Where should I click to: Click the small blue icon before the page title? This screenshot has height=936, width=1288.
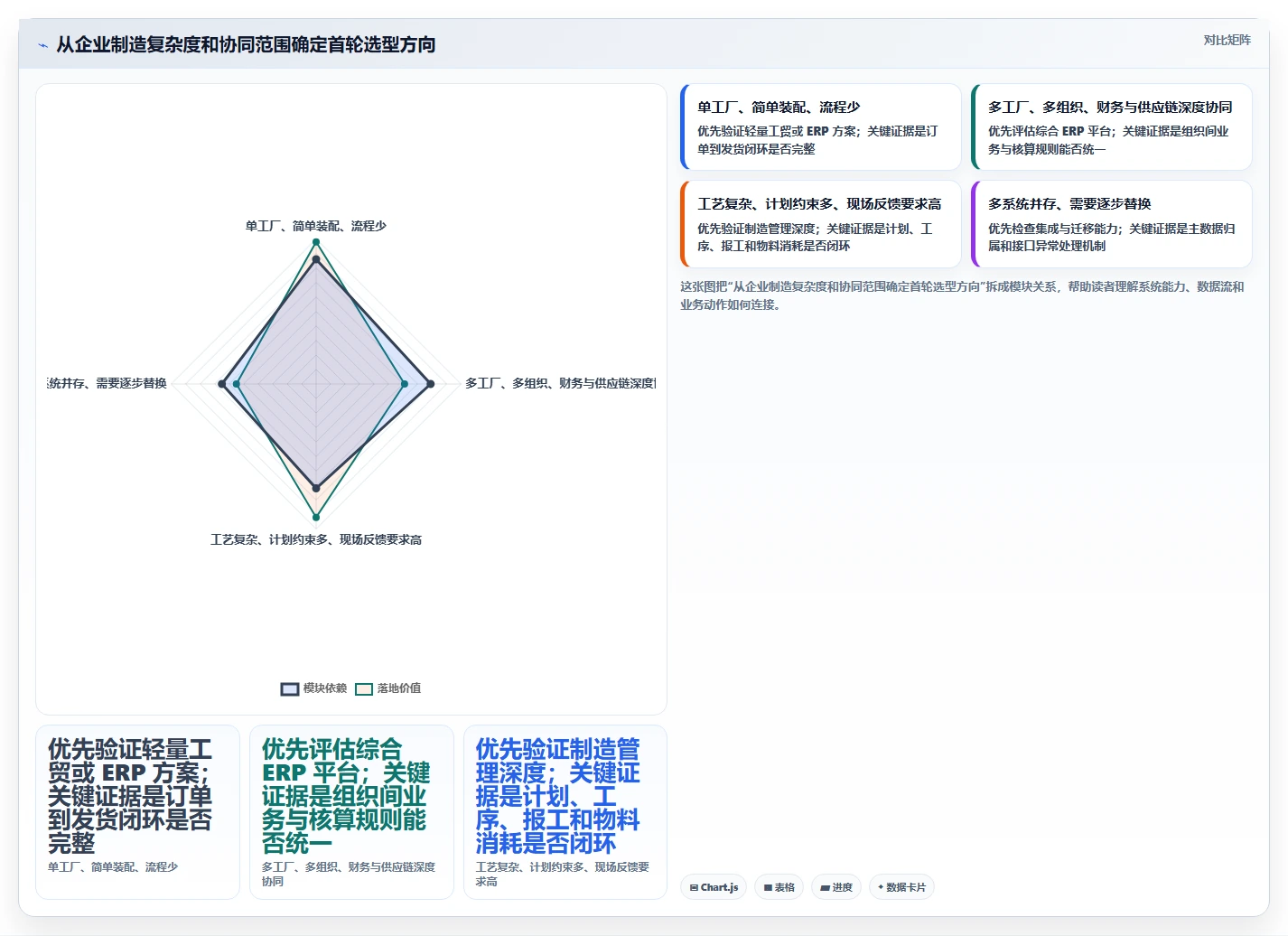(42, 45)
